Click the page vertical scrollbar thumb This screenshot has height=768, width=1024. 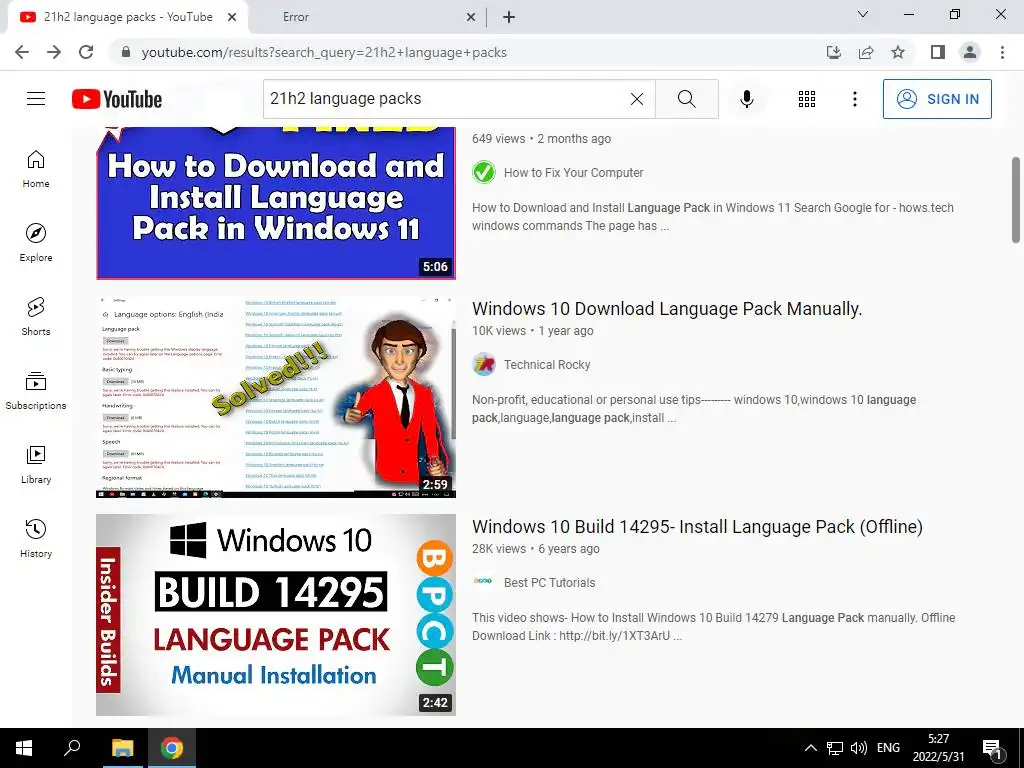pyautogui.click(x=1016, y=200)
